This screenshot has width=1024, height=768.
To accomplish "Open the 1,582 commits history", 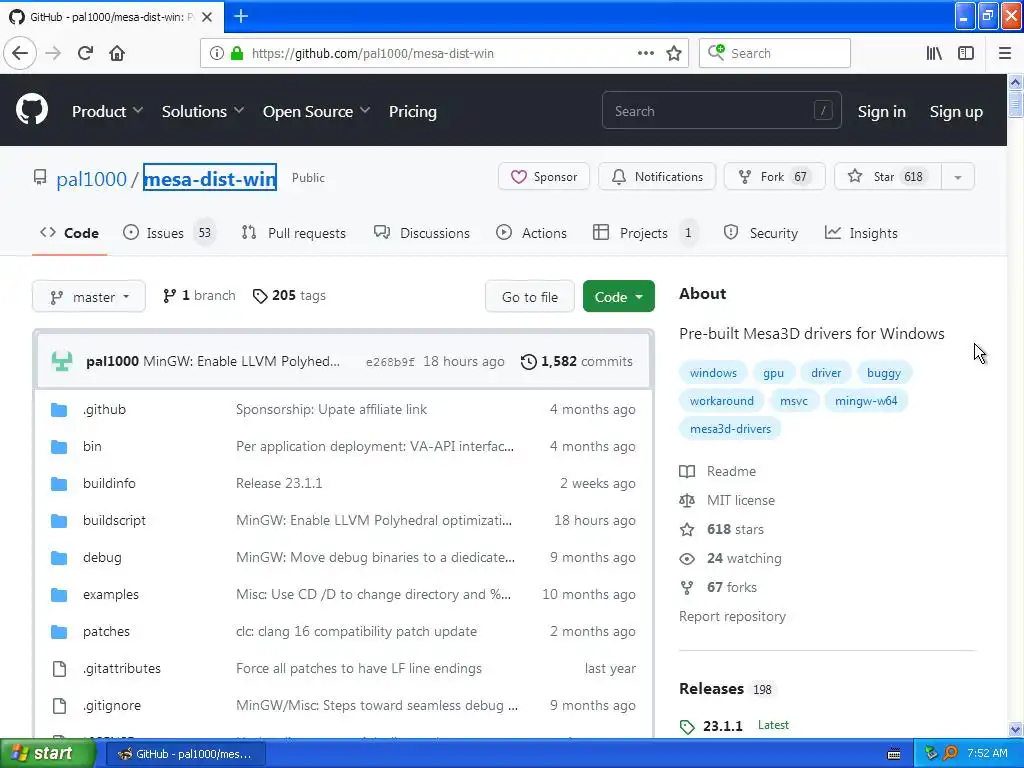I will click(577, 361).
